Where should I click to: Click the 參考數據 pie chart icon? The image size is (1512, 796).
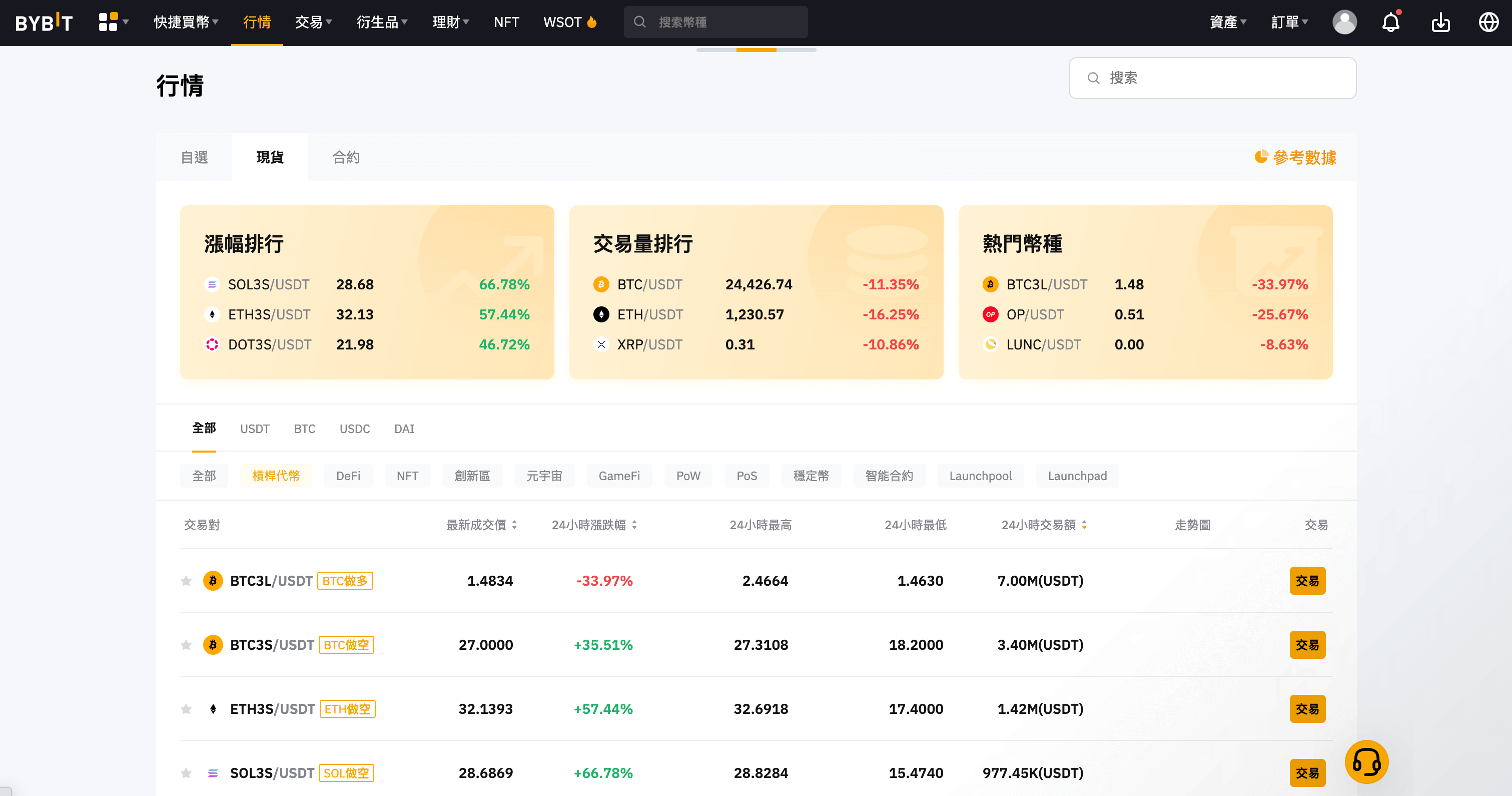coord(1262,157)
